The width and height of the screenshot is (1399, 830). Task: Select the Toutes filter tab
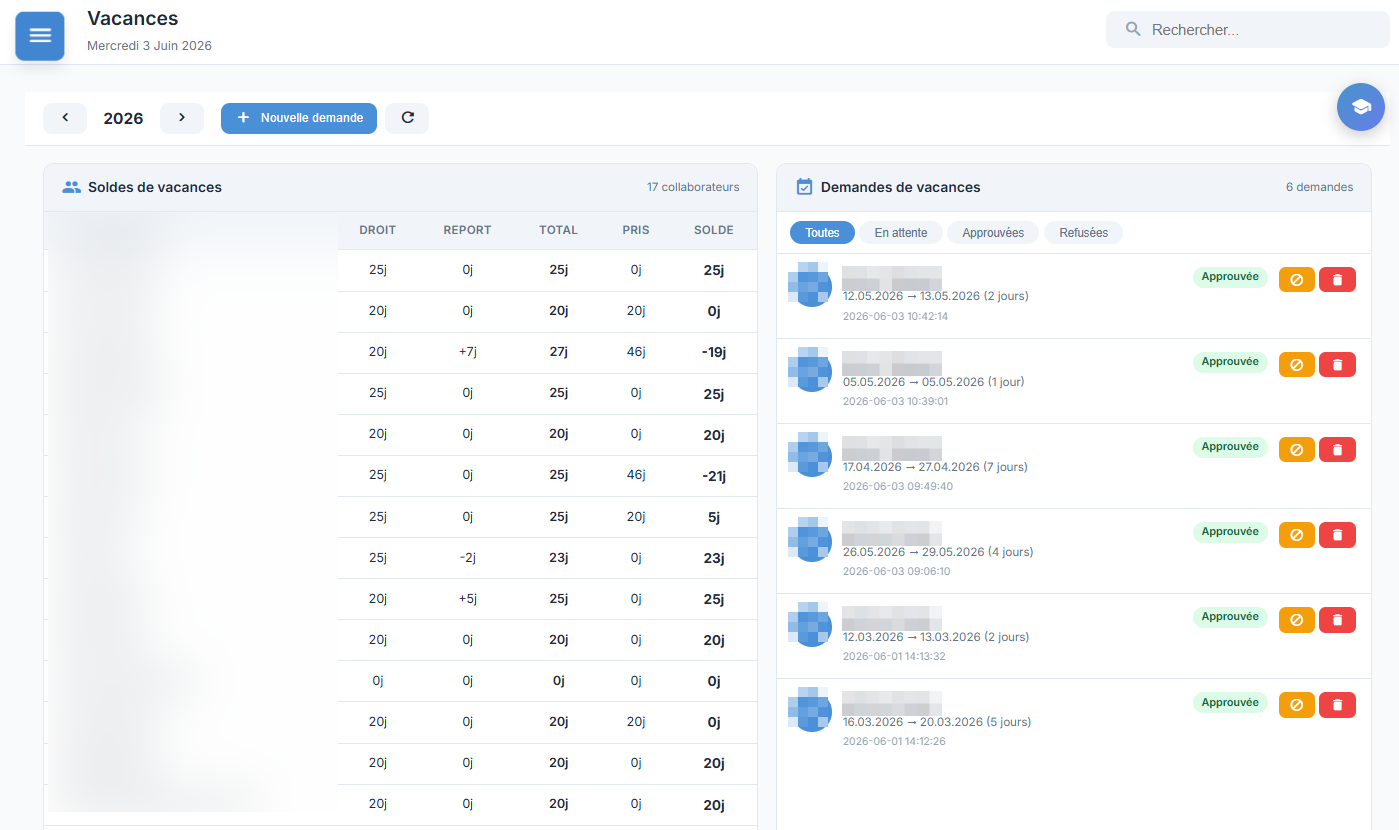[x=822, y=233]
